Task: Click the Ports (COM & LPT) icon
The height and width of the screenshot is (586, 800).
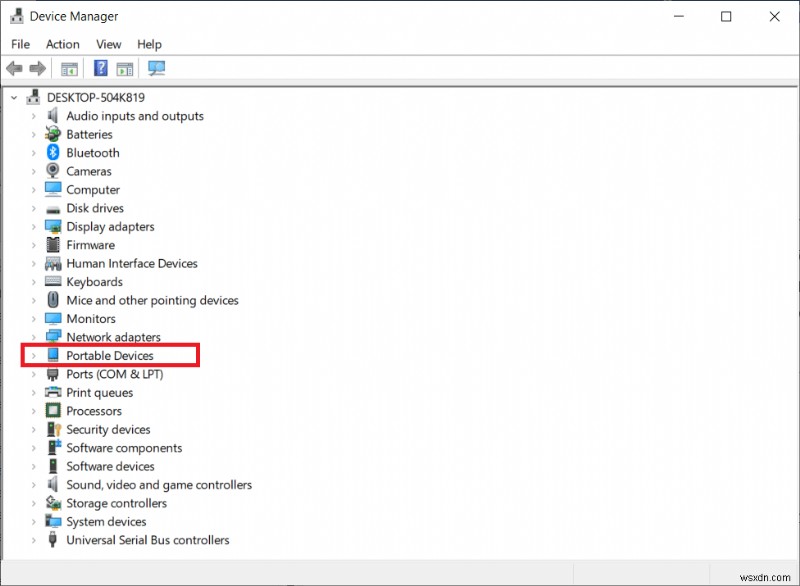Action: pos(53,374)
